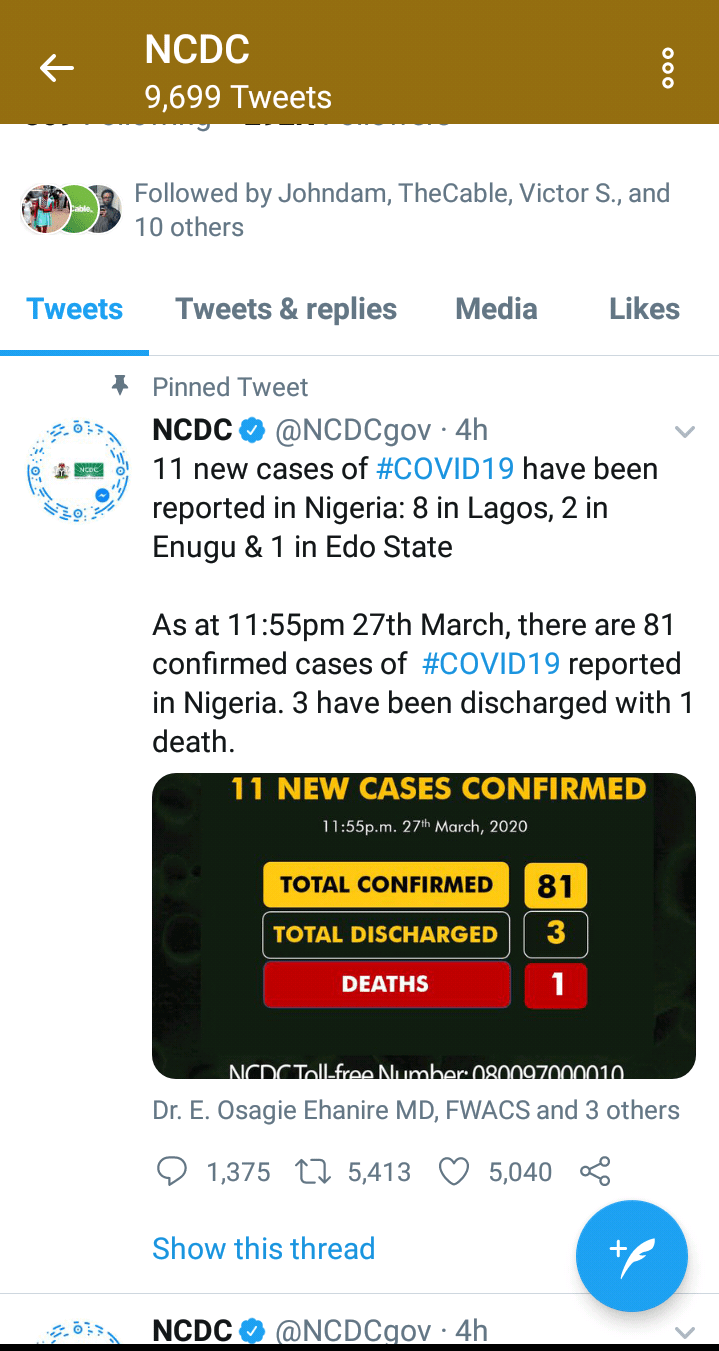This screenshot has width=719, height=1351.
Task: Retweet the pinned NCDC tweet
Action: 315,1171
